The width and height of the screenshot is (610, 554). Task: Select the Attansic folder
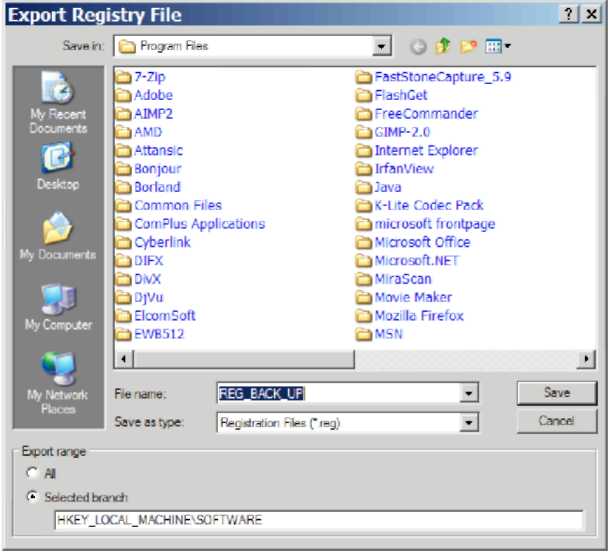[x=149, y=150]
